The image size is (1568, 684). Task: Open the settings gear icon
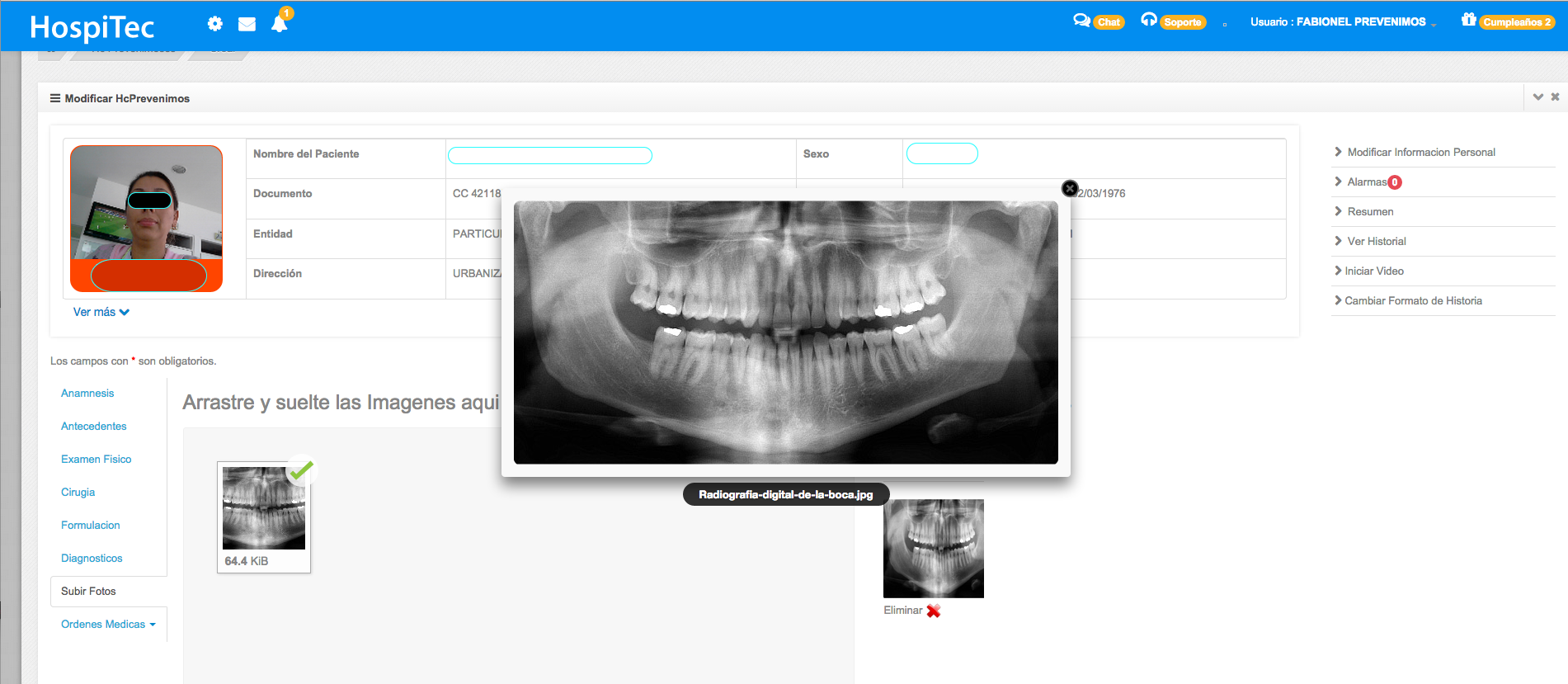click(215, 24)
